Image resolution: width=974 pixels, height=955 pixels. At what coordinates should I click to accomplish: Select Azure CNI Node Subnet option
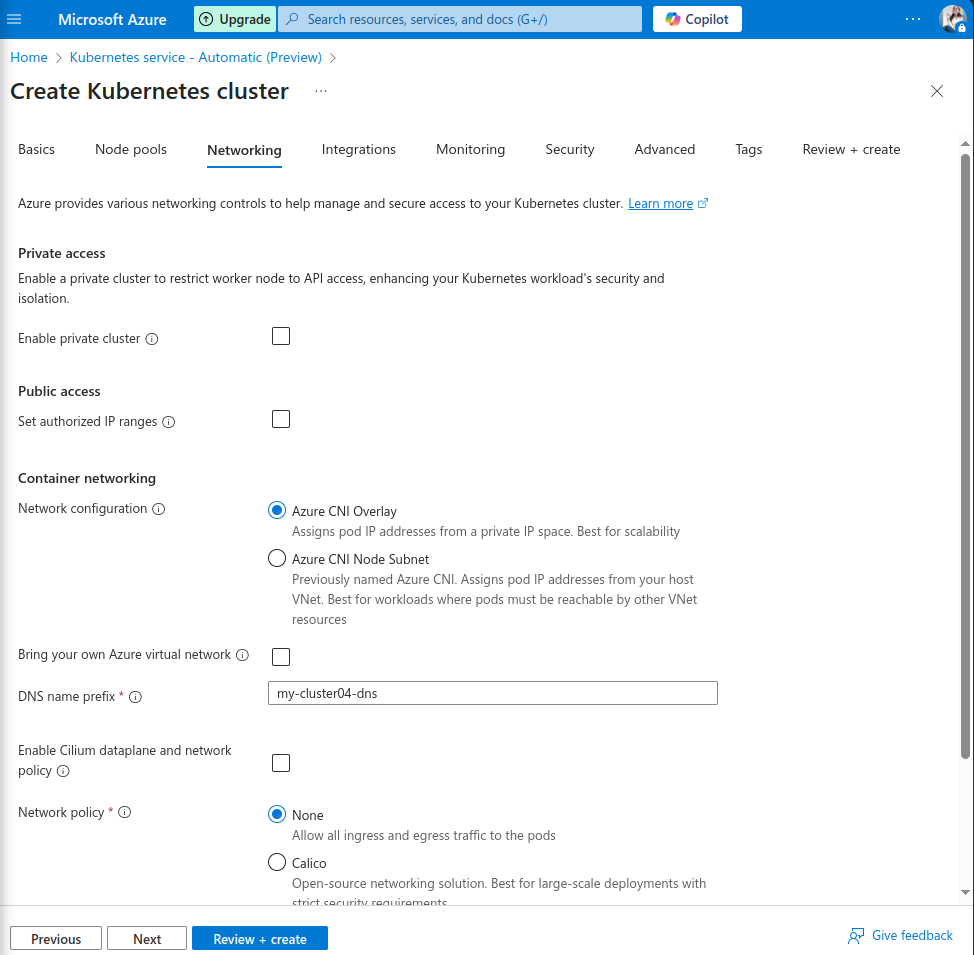click(x=277, y=559)
